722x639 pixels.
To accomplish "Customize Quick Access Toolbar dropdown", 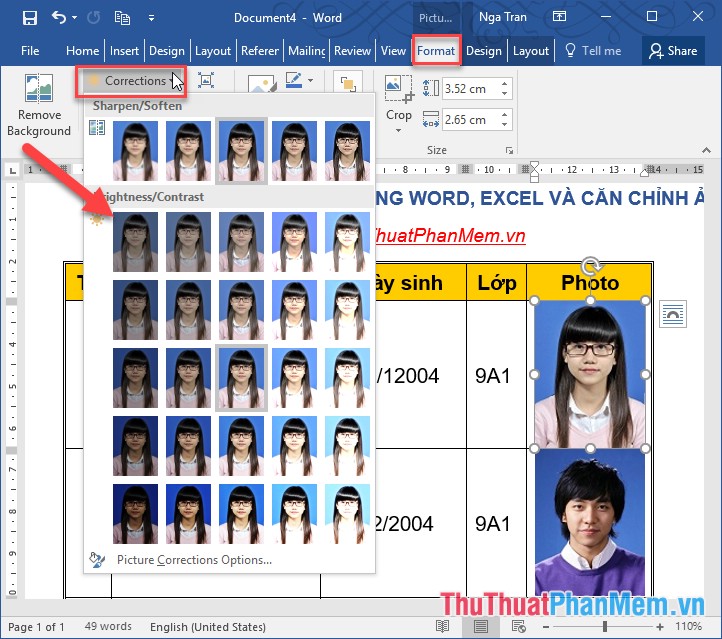I will tap(151, 18).
